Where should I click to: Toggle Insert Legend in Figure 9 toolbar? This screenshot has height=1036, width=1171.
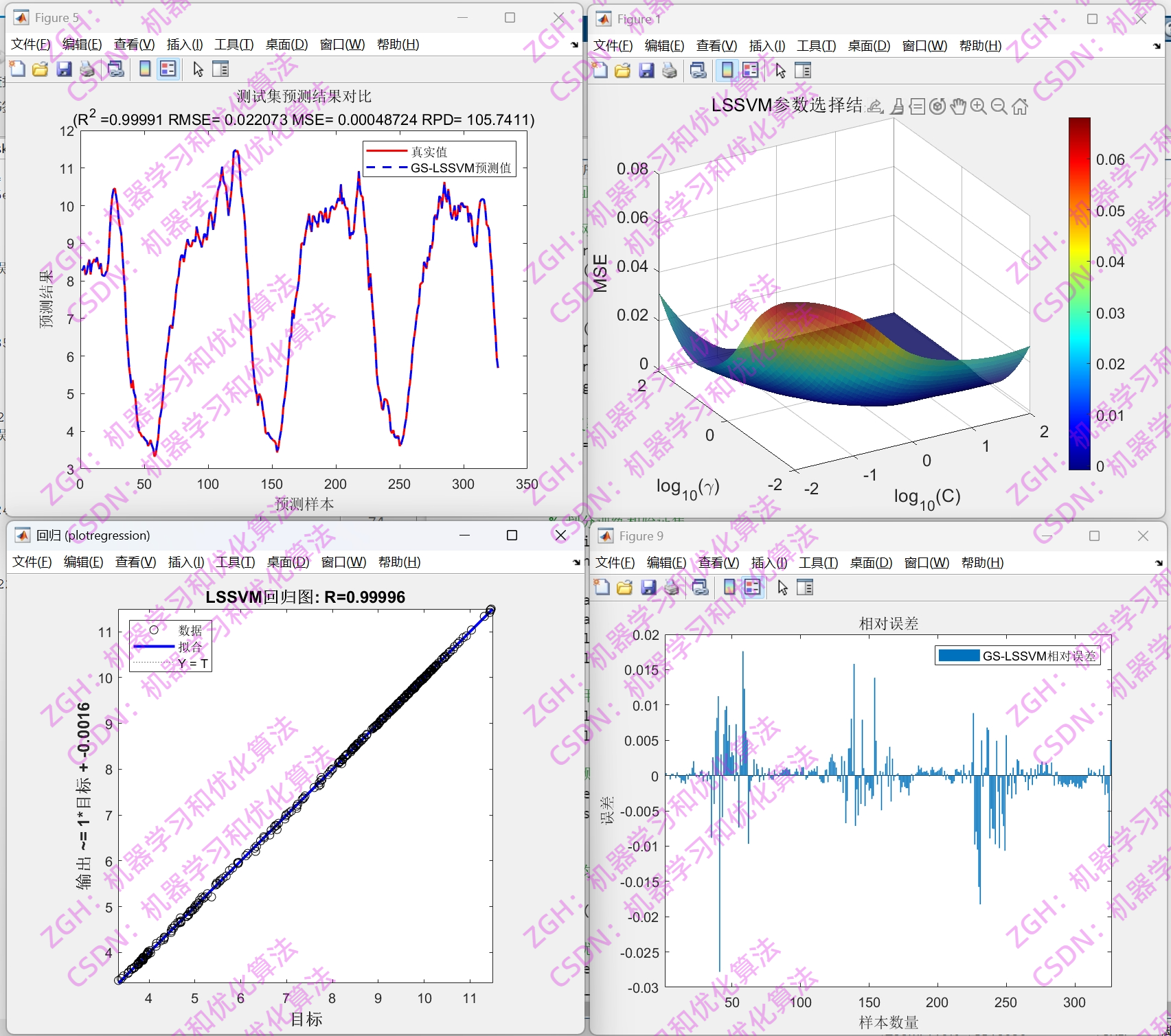point(753,587)
